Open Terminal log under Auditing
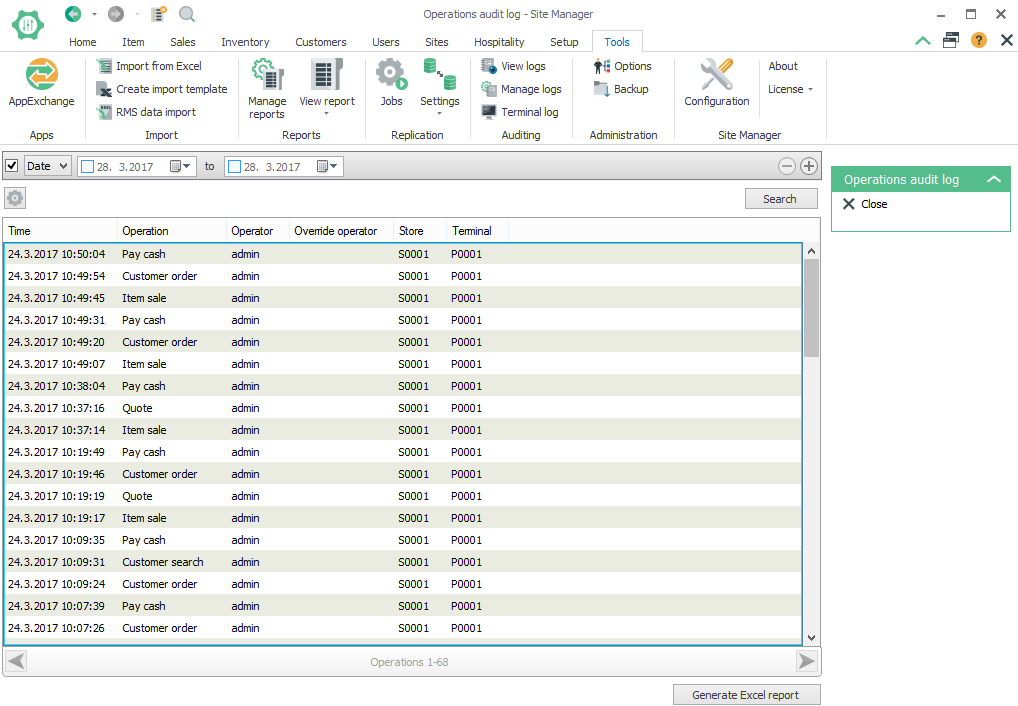1018x706 pixels. point(533,111)
